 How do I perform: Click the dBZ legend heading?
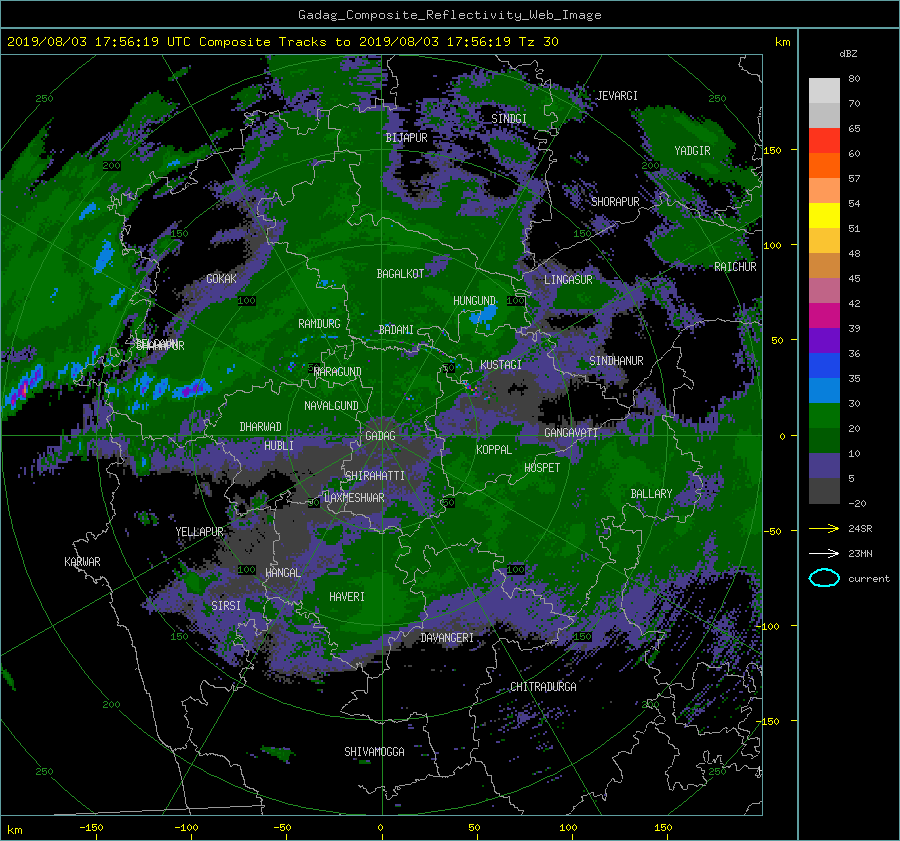click(x=848, y=54)
